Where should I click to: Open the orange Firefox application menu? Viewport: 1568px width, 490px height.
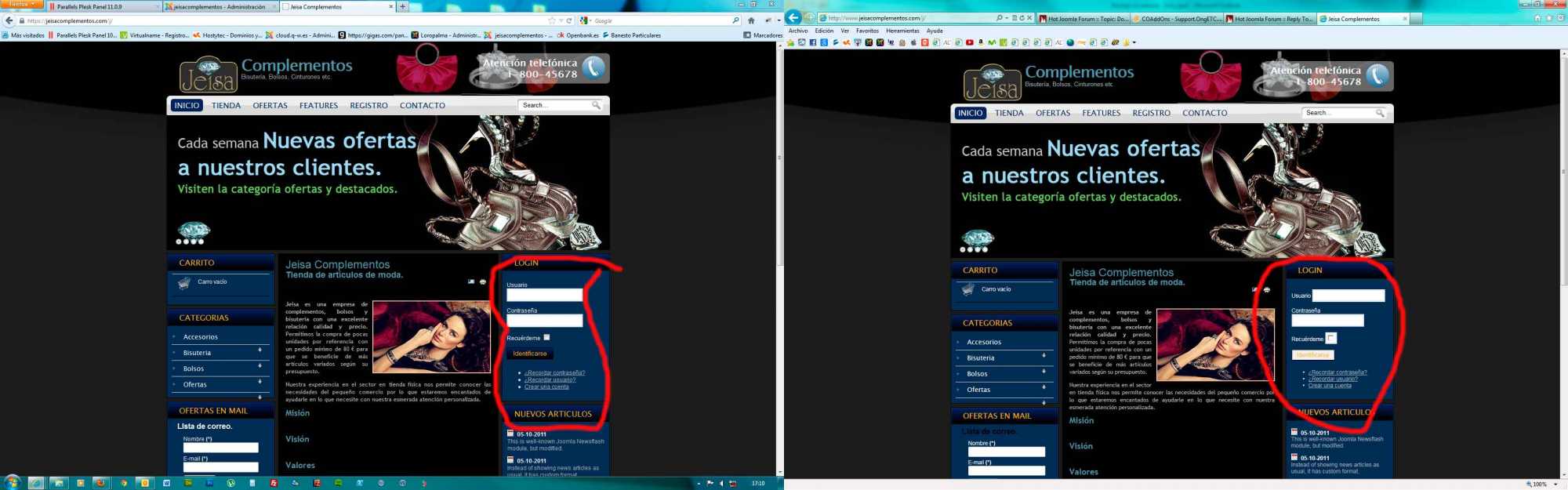click(x=21, y=5)
